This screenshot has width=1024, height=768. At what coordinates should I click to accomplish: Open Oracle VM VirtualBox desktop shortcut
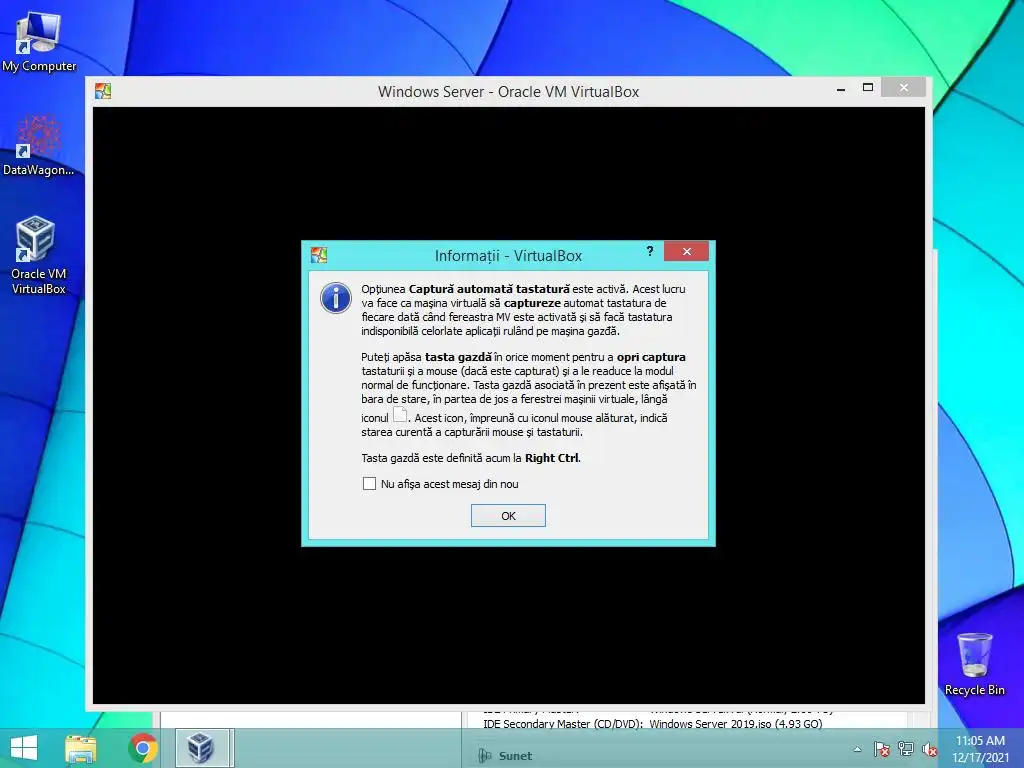(39, 255)
